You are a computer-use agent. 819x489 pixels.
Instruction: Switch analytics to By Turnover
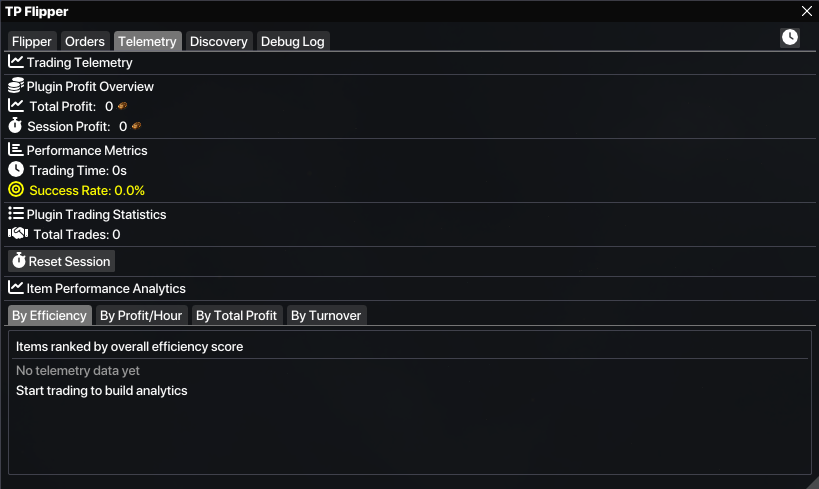tap(327, 315)
